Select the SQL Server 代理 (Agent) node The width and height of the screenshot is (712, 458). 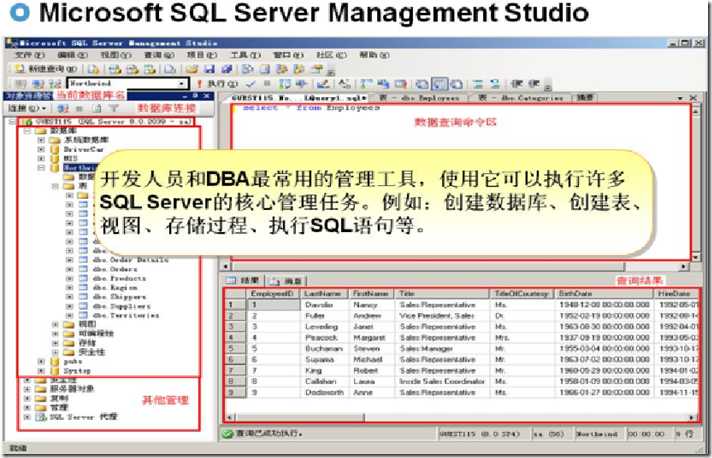coord(83,417)
